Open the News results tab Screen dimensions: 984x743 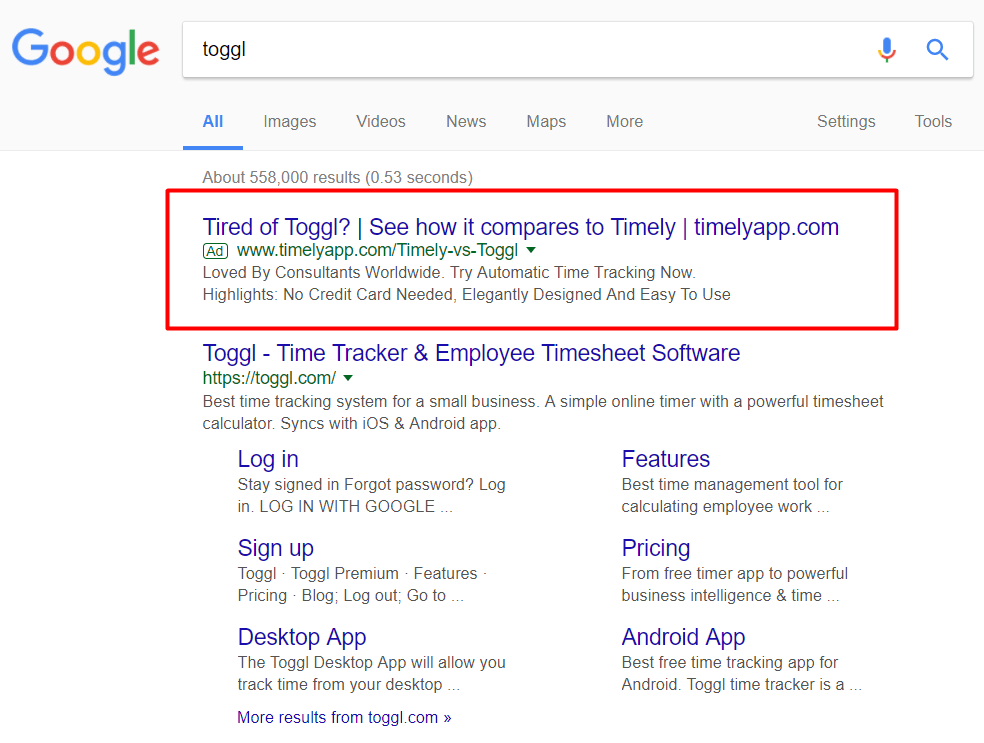466,121
